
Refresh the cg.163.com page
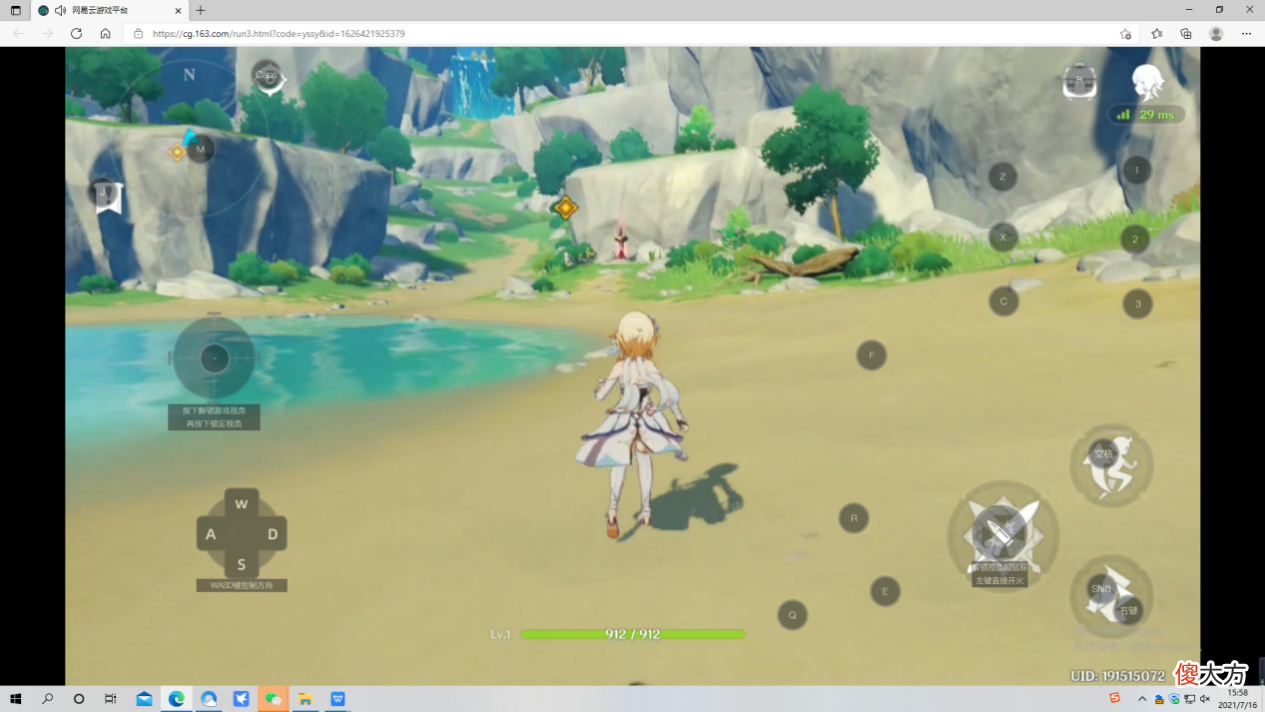[x=76, y=33]
